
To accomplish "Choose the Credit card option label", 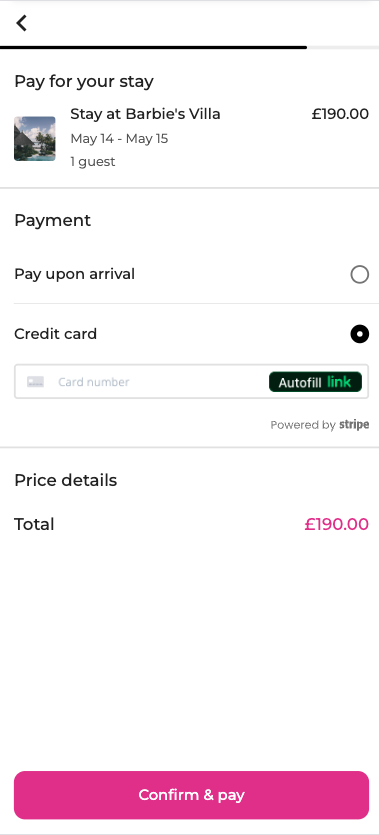I will tap(55, 334).
